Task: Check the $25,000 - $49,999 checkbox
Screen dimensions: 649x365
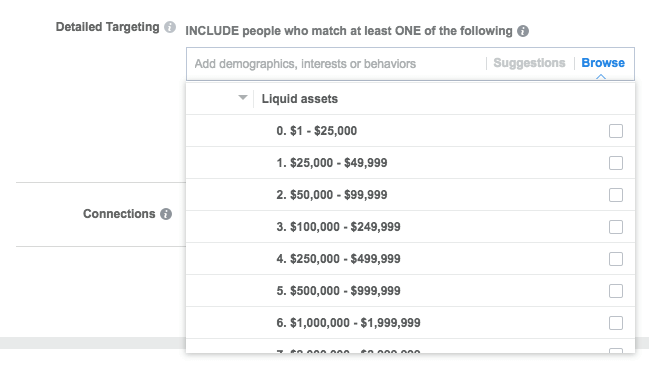Action: (x=616, y=163)
